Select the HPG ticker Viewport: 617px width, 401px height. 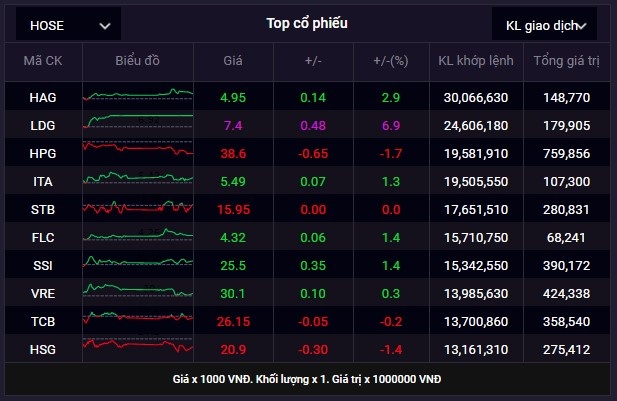coord(43,153)
